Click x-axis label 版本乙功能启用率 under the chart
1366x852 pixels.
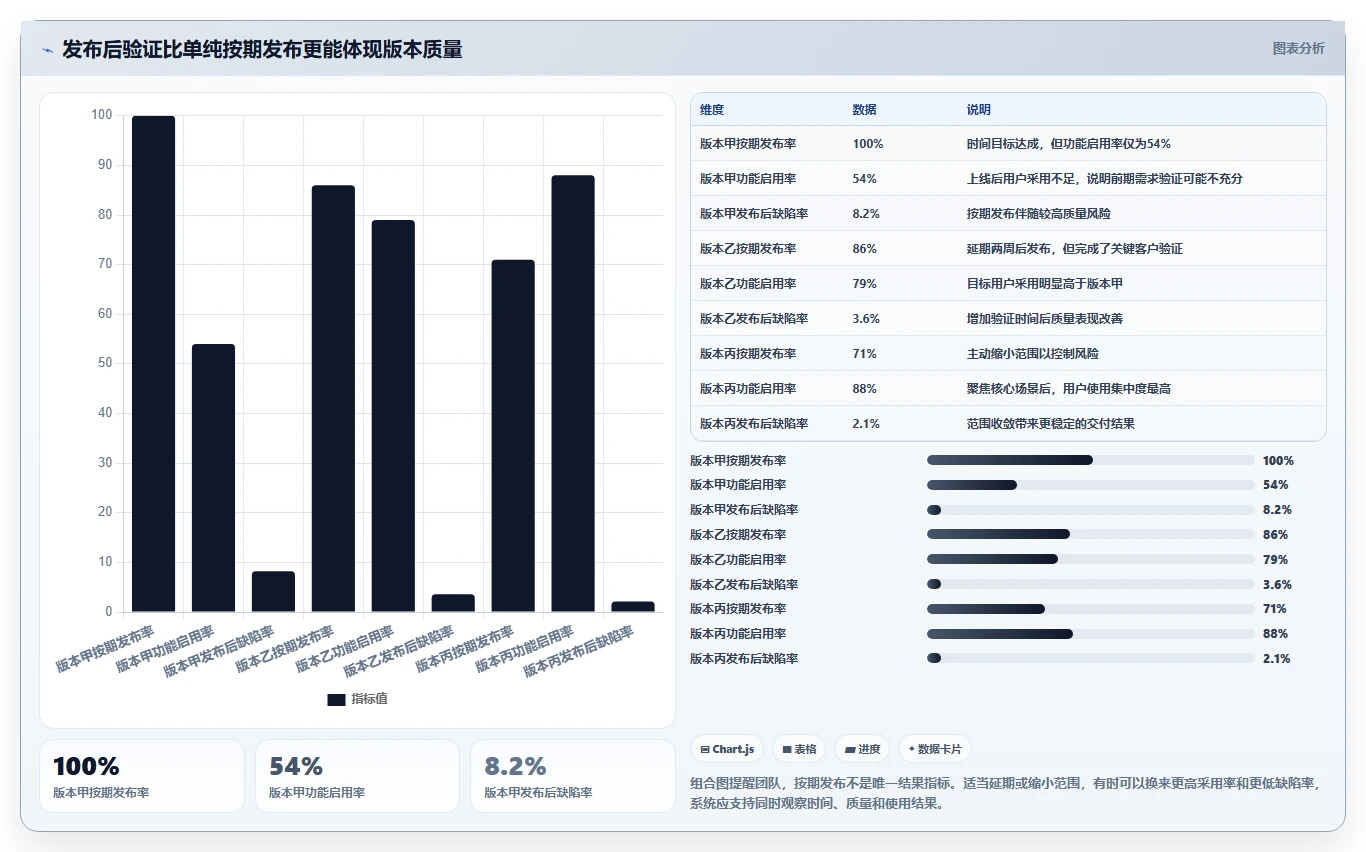[x=345, y=649]
